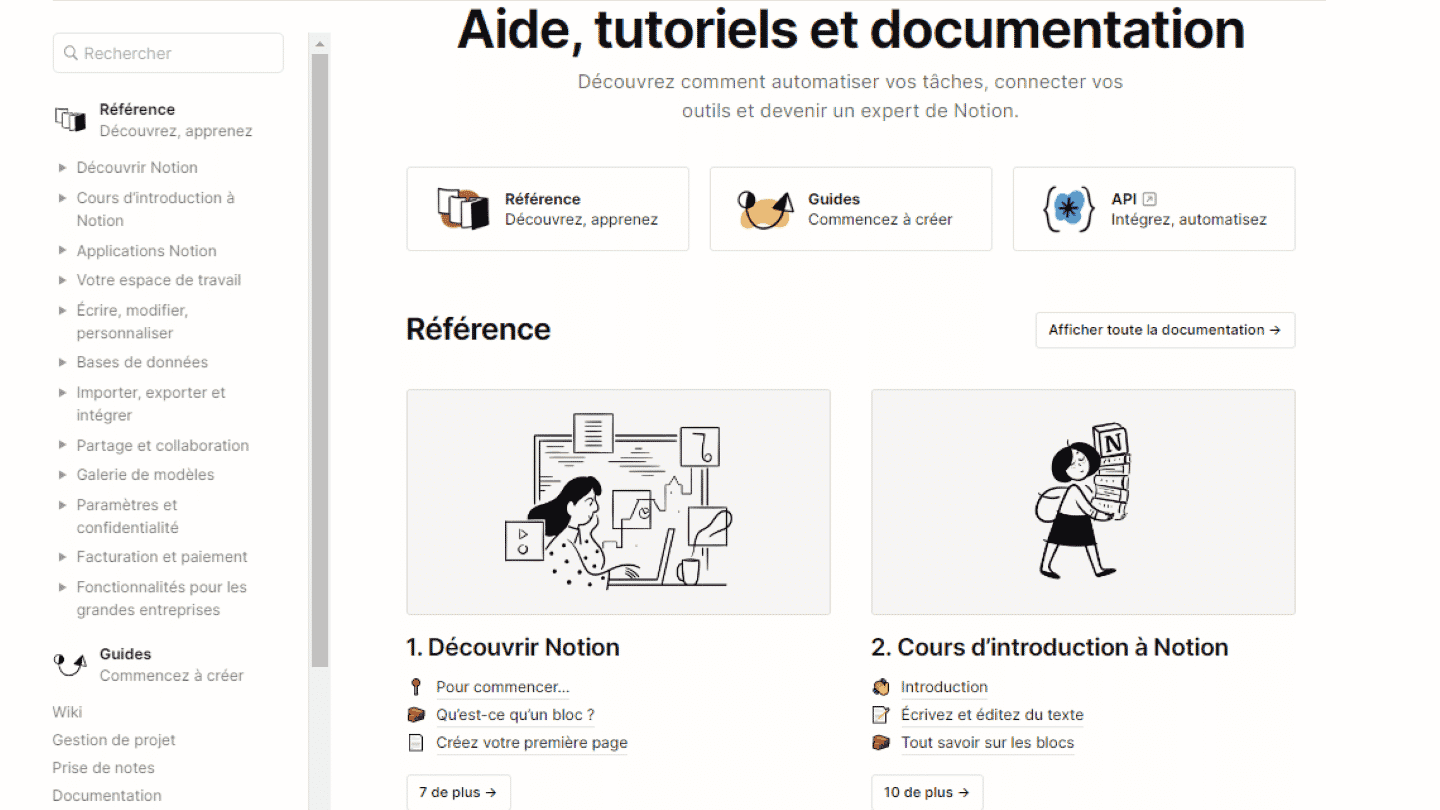Click the 7 de plus button
This screenshot has height=810, width=1440.
(x=458, y=792)
